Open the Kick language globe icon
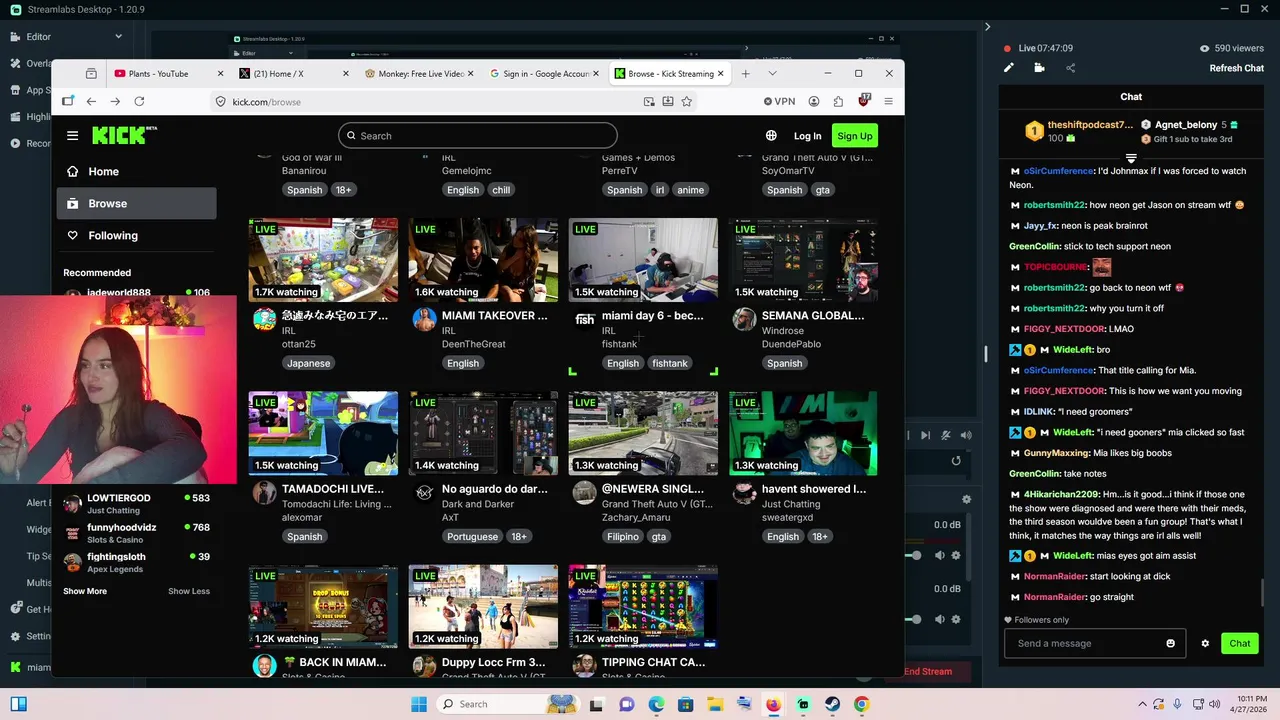Image resolution: width=1280 pixels, height=720 pixels. pyautogui.click(x=771, y=136)
